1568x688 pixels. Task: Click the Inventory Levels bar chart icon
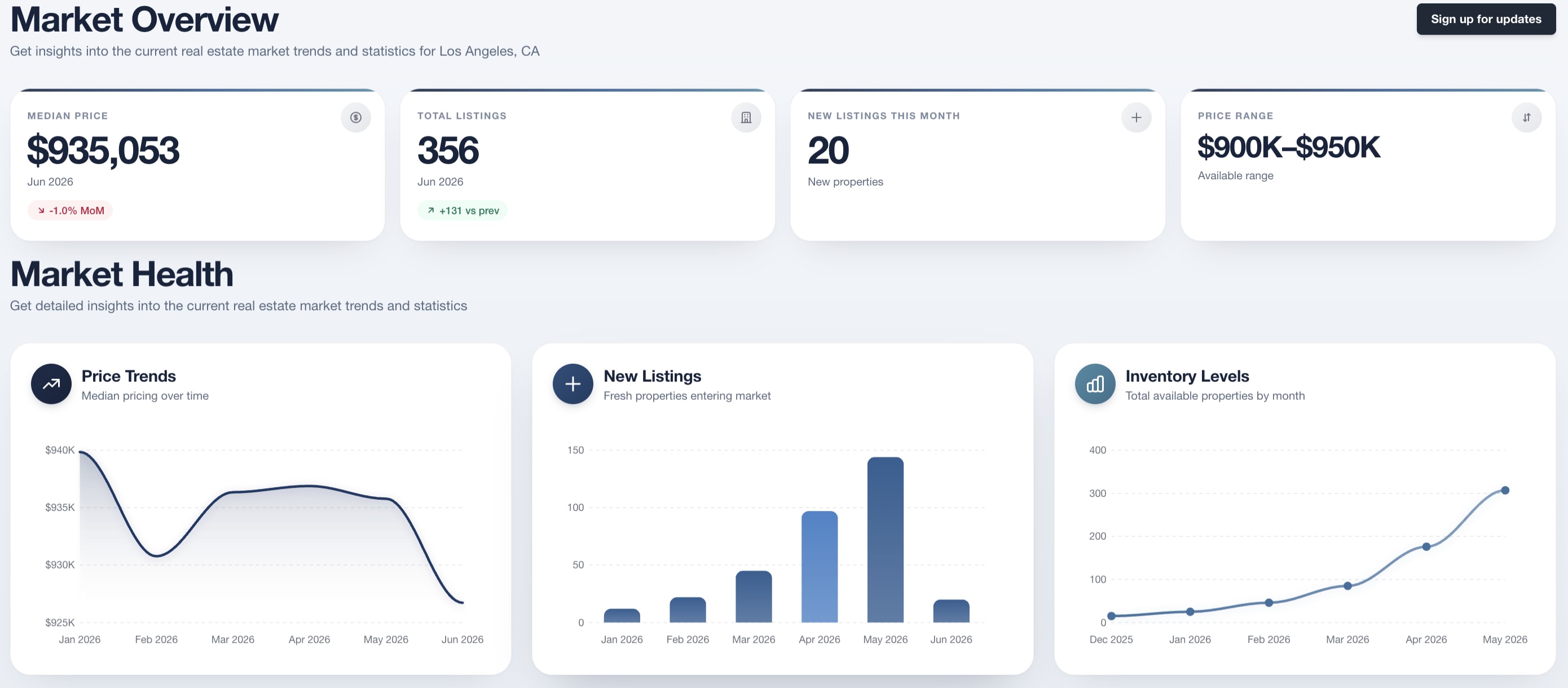[x=1095, y=384]
